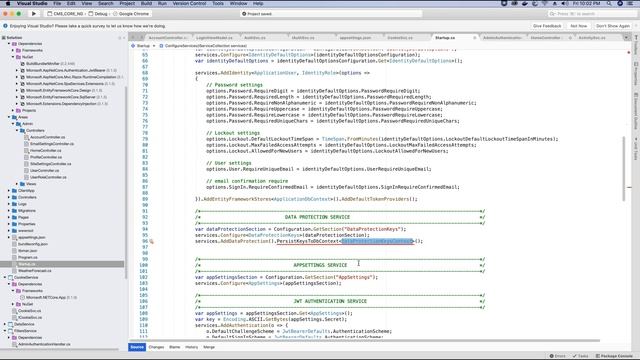Click the volume icon in the menu bar
The height and width of the screenshot is (360, 640).
[564, 3]
